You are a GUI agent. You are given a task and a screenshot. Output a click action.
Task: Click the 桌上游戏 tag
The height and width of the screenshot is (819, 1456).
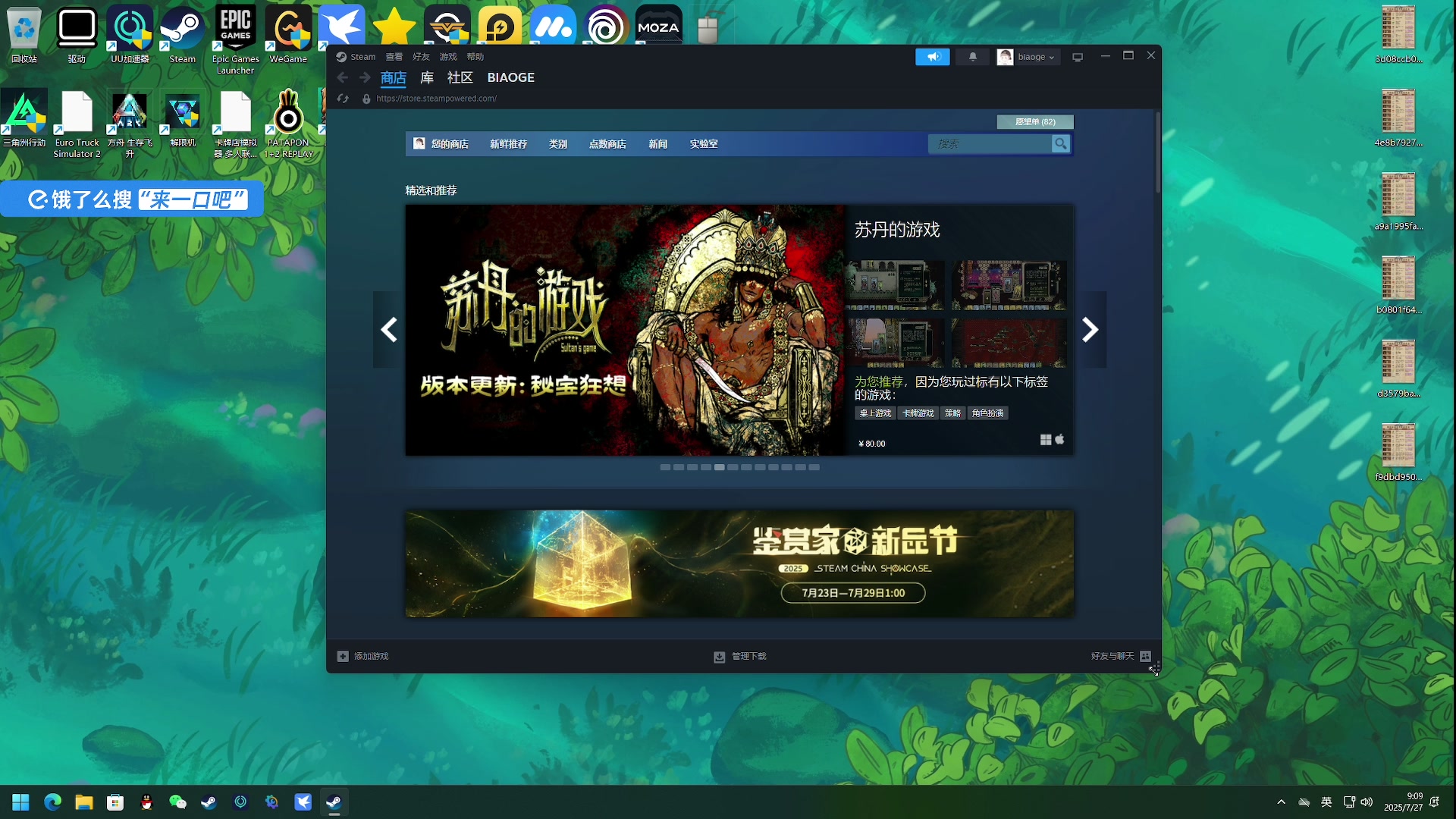coord(875,413)
